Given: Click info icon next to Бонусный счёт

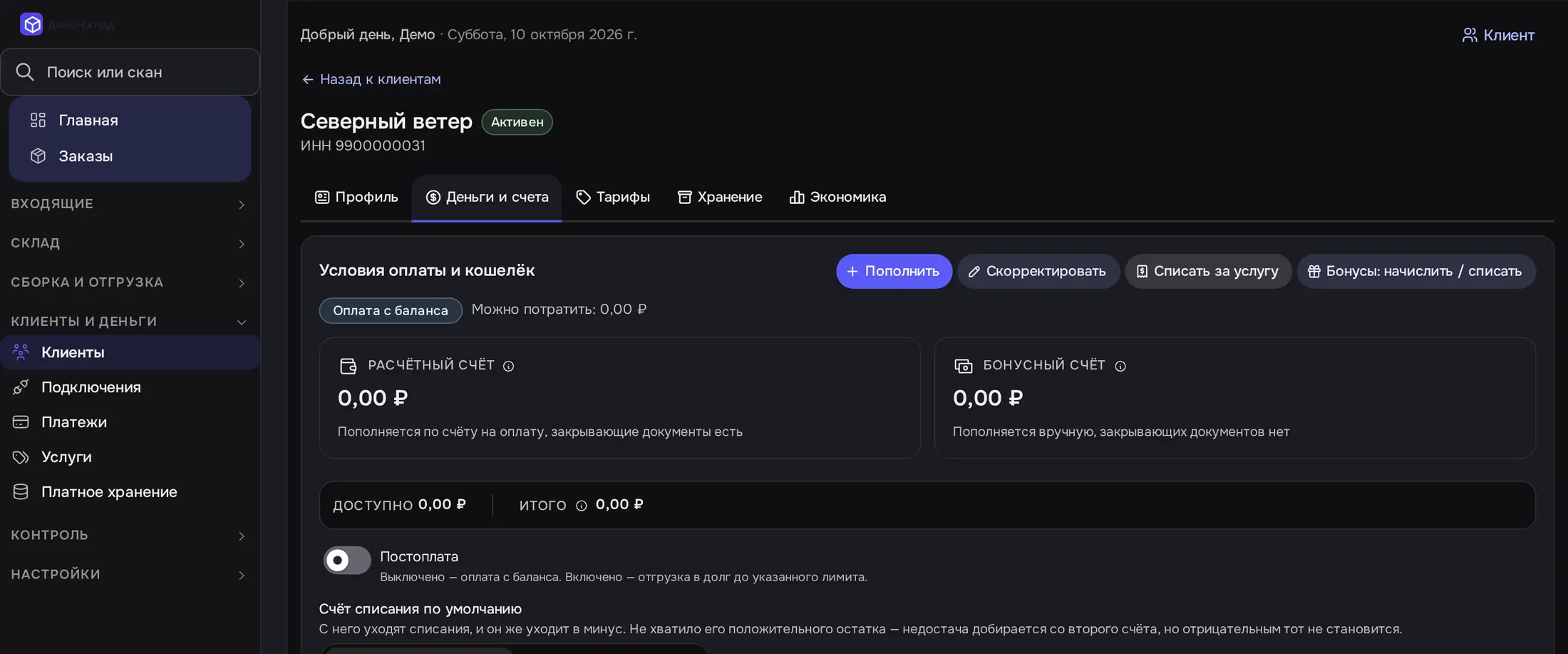Looking at the screenshot, I should 1120,366.
